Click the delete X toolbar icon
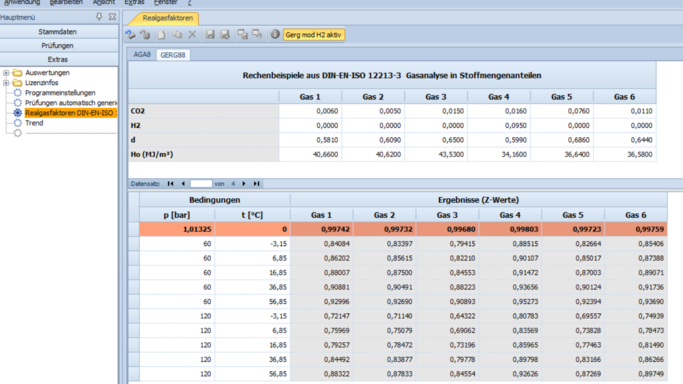Viewport: 683px width, 384px height. coord(192,35)
